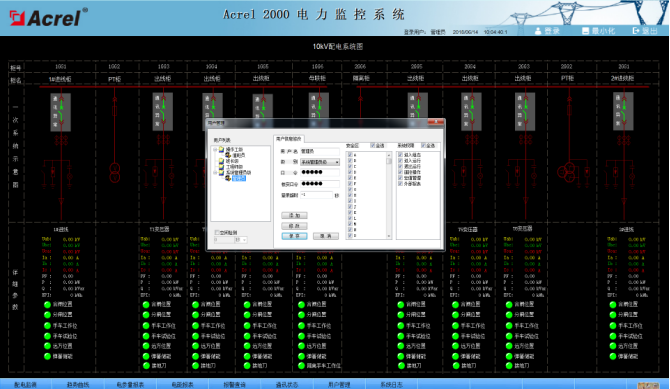
Task: Click 工程师组 folder icon in user tree
Action: click(x=221, y=166)
